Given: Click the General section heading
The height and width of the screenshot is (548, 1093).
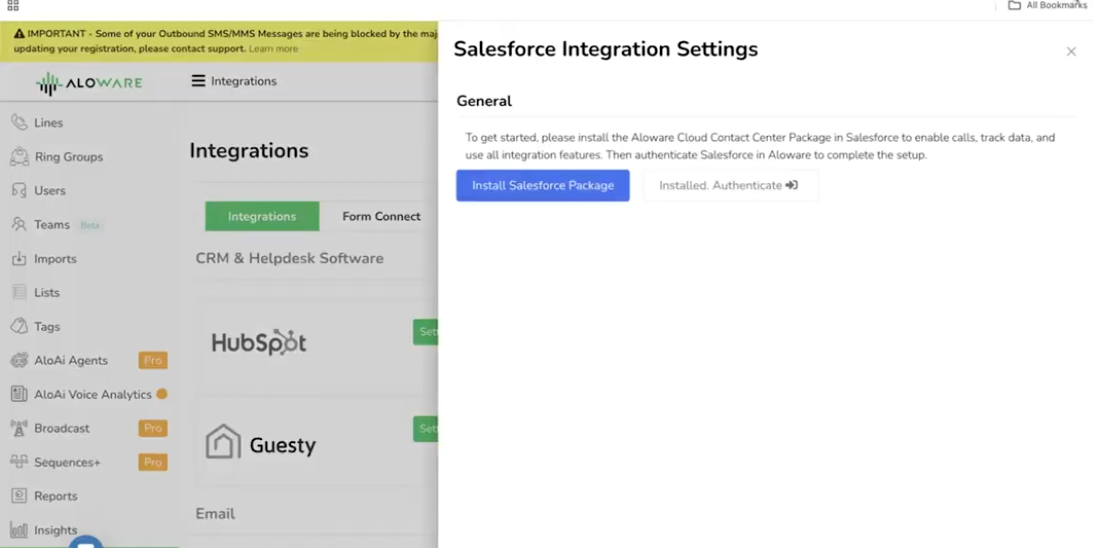Looking at the screenshot, I should [x=484, y=101].
